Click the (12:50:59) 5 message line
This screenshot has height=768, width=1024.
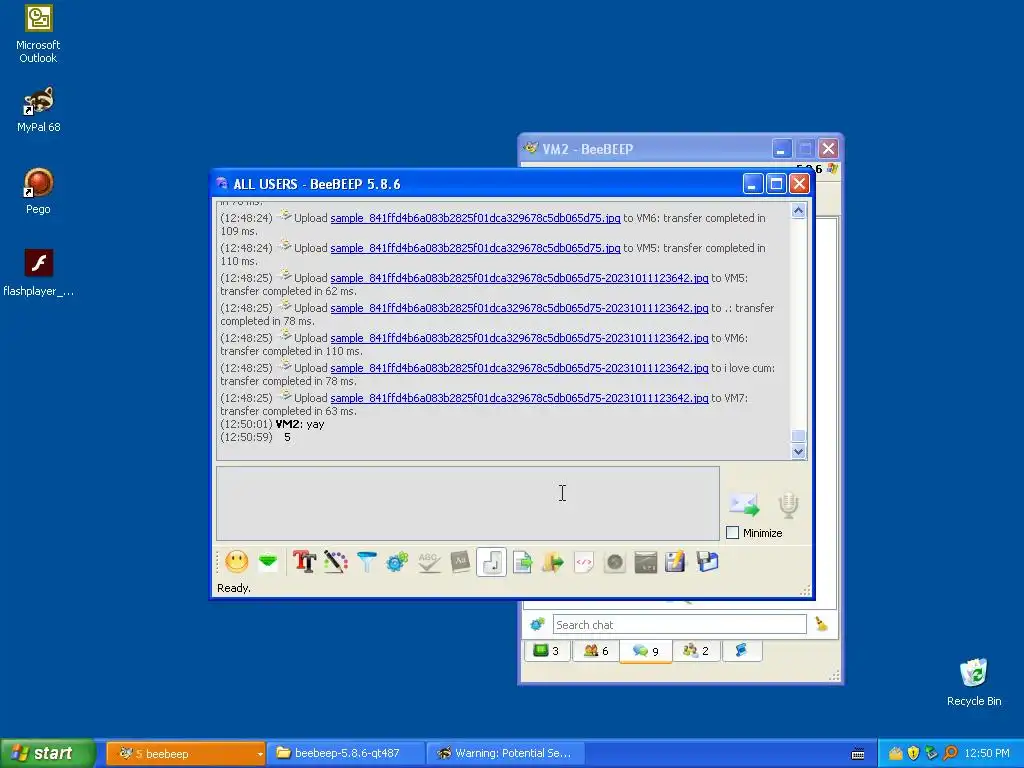[255, 438]
